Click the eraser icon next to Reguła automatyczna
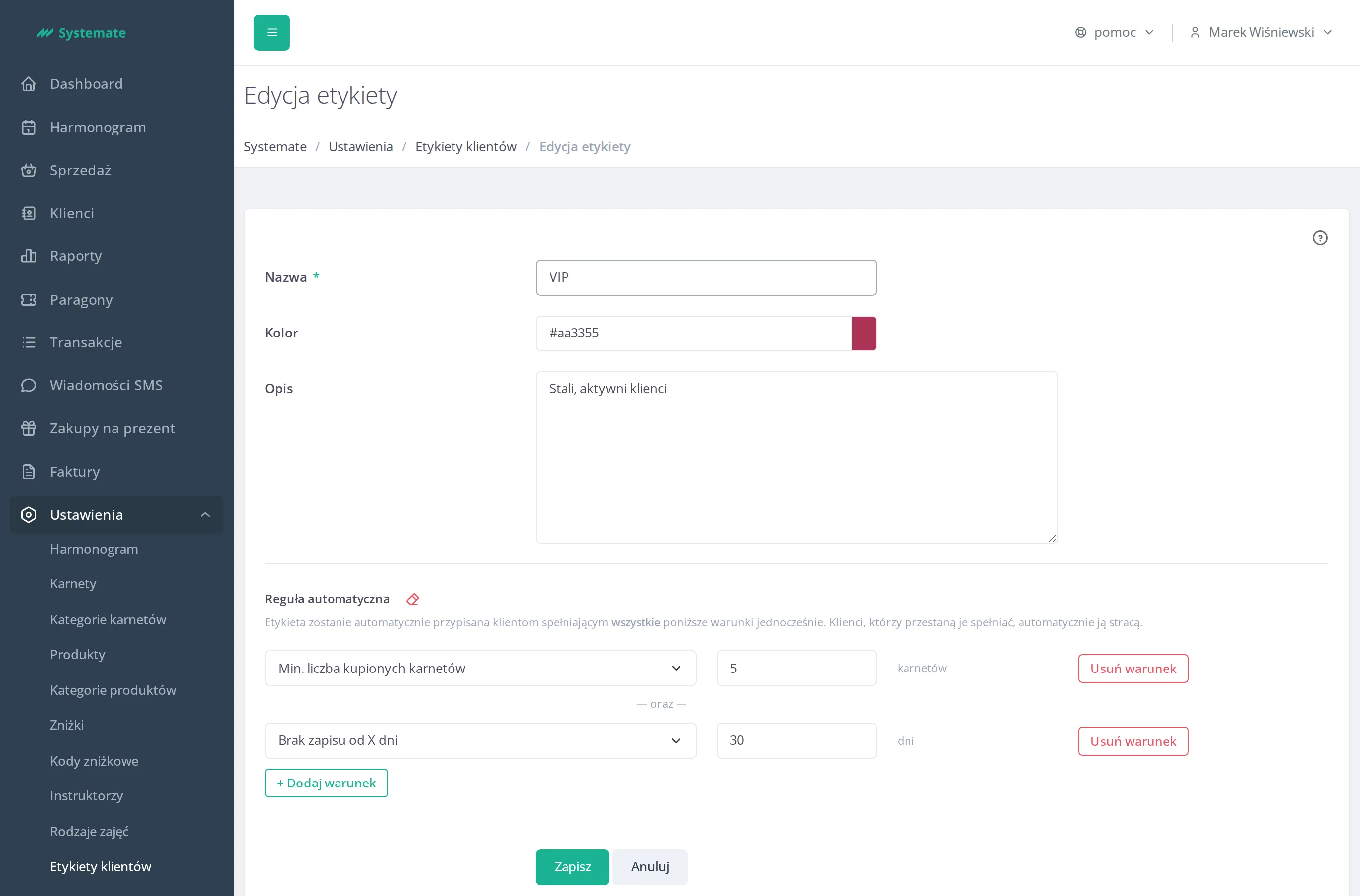Screen dimensions: 1360x896 pyautogui.click(x=412, y=599)
